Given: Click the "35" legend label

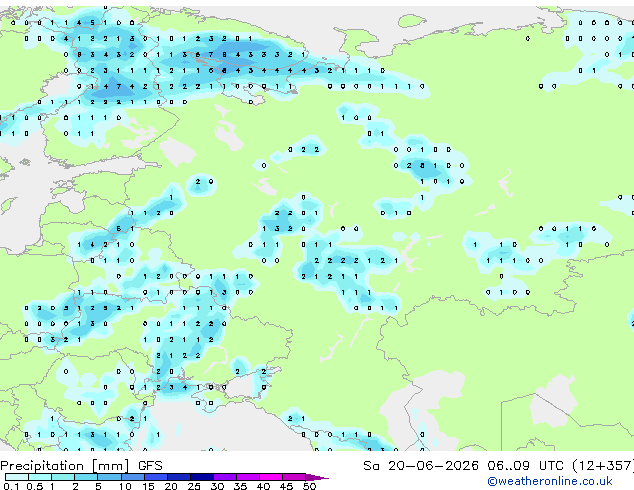Looking at the screenshot, I should 240,486.
